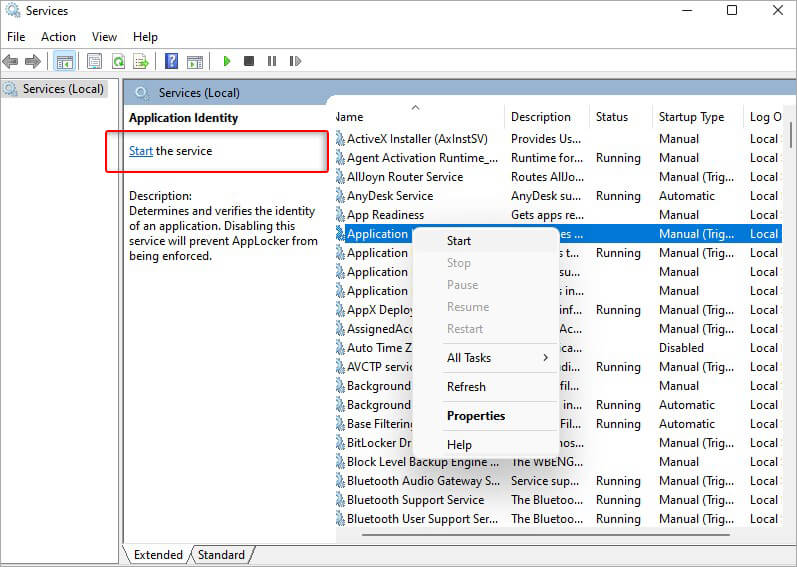The width and height of the screenshot is (797, 567).
Task: Click gear icon next to ActiveX Installer
Action: point(340,139)
